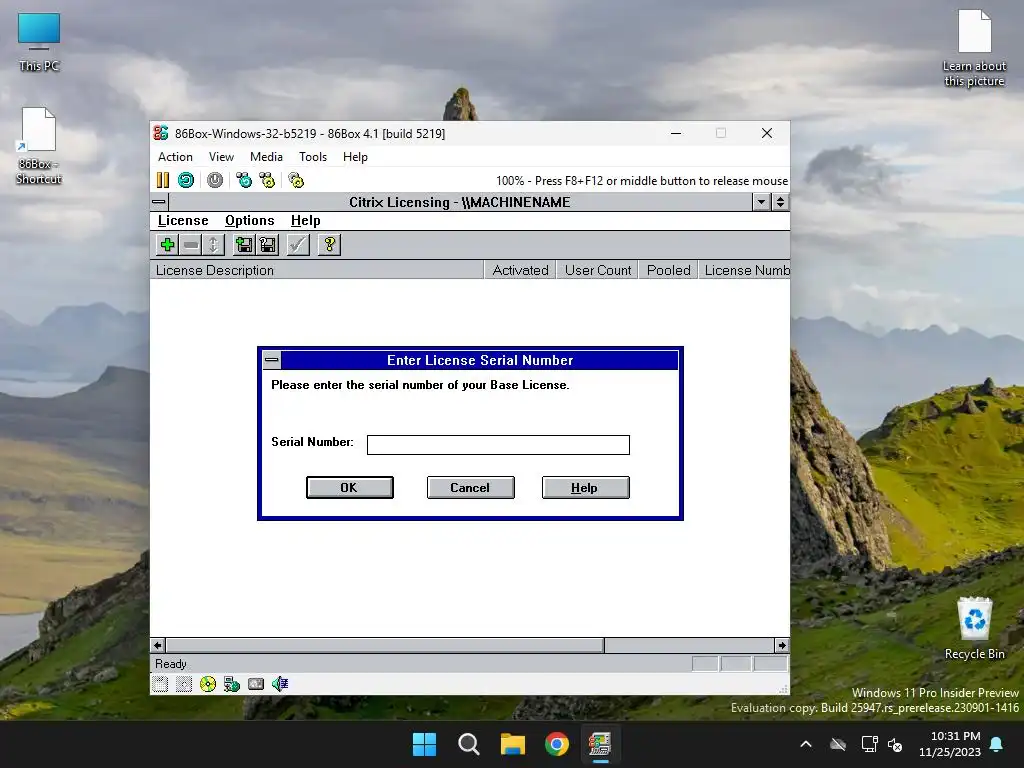This screenshot has height=768, width=1024.
Task: Send Ctrl+Alt+Del via teal gear icon
Action: click(x=244, y=180)
